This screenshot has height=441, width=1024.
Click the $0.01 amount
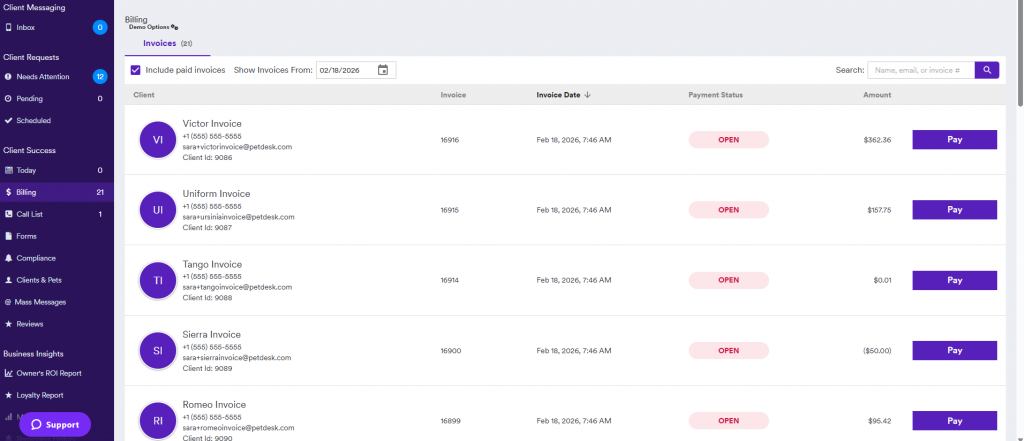click(882, 280)
